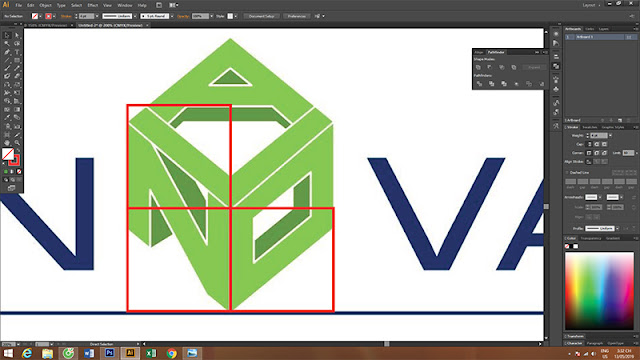Viewport: 640px width, 360px height.
Task: Open the Effect menu
Action: [x=93, y=5]
